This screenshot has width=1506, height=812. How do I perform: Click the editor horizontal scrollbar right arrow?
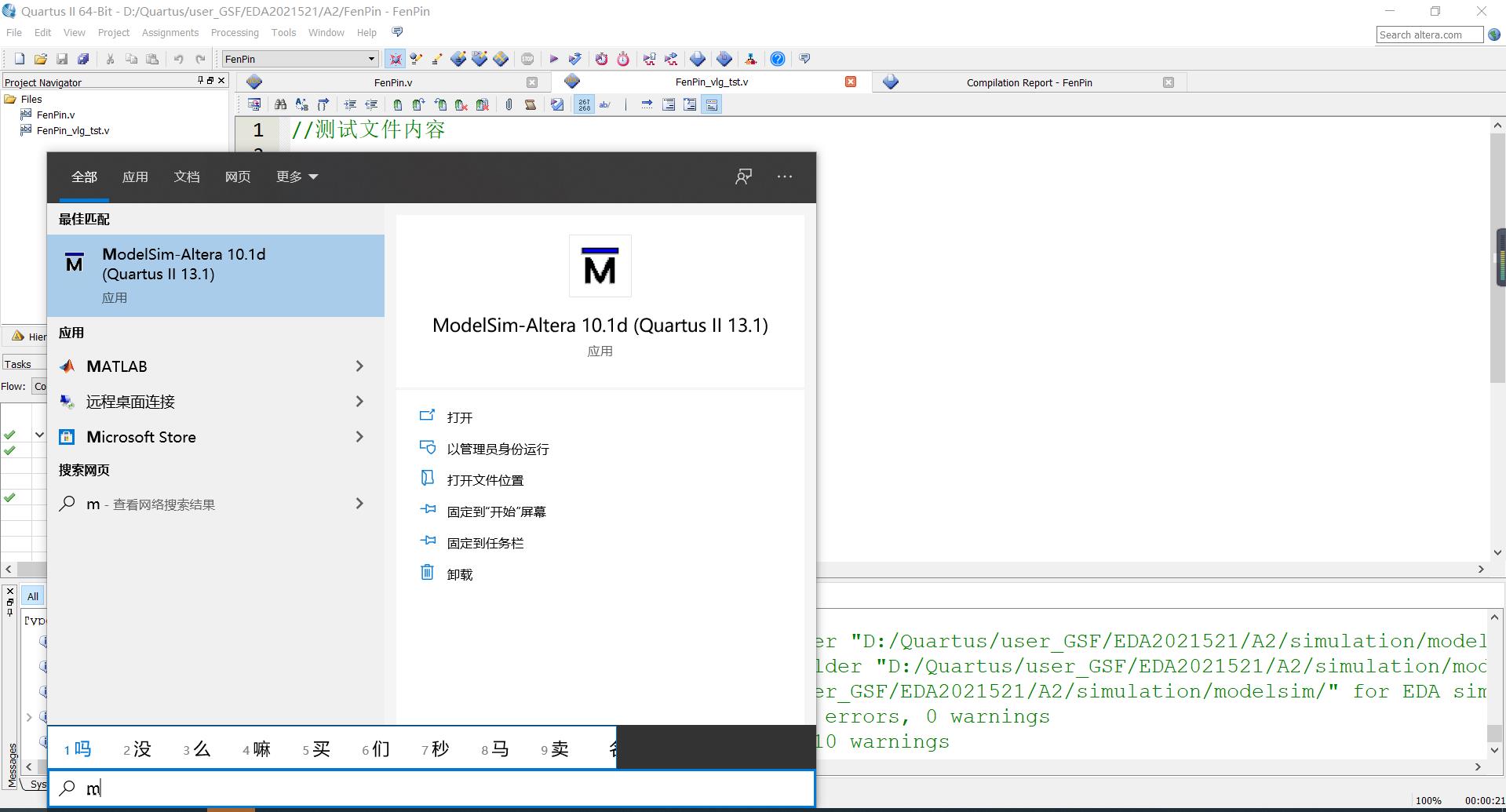[x=1481, y=570]
